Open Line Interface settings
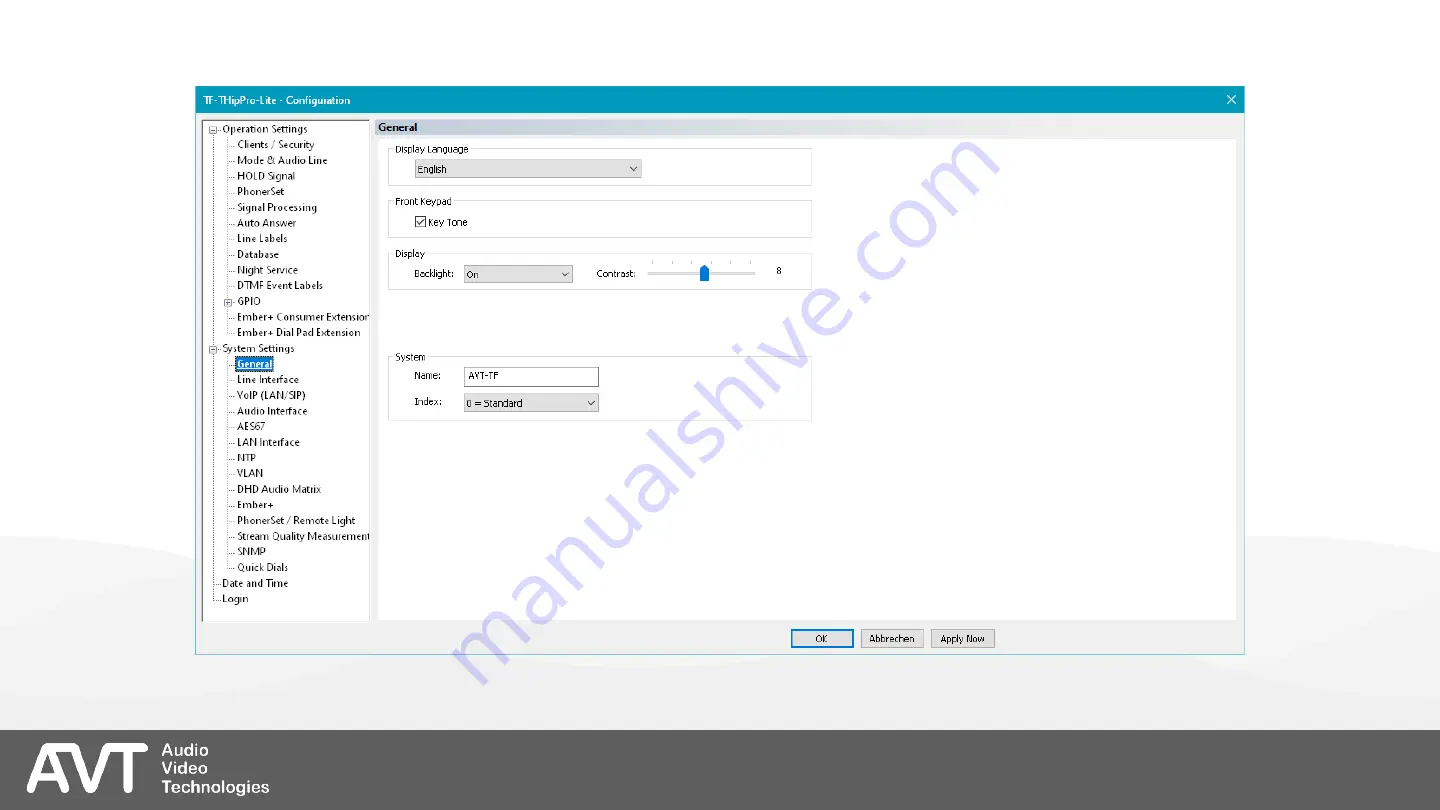This screenshot has height=810, width=1440. (268, 379)
